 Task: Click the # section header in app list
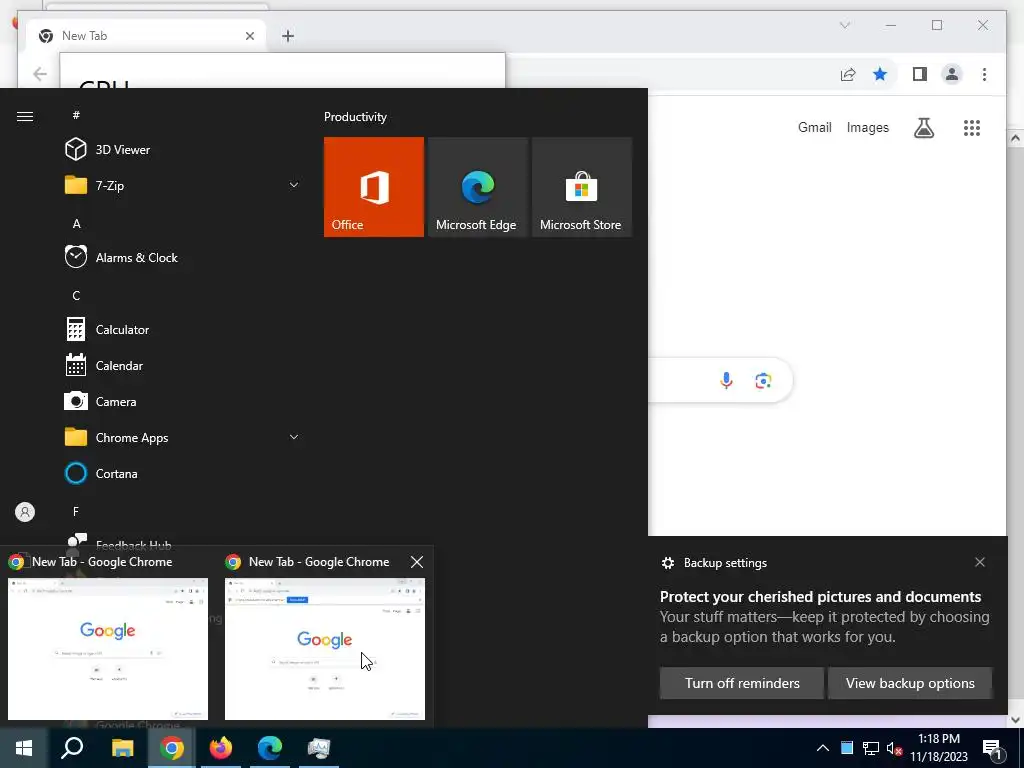tap(76, 115)
